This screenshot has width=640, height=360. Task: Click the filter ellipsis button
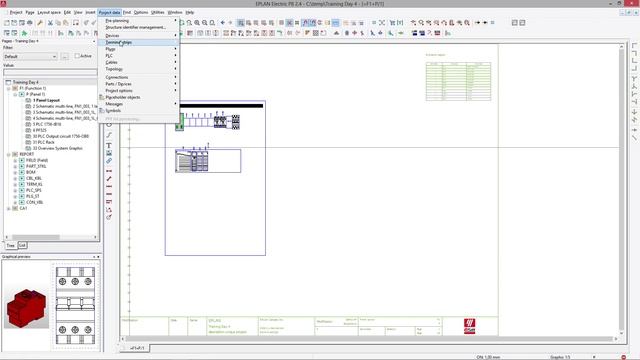pos(64,56)
